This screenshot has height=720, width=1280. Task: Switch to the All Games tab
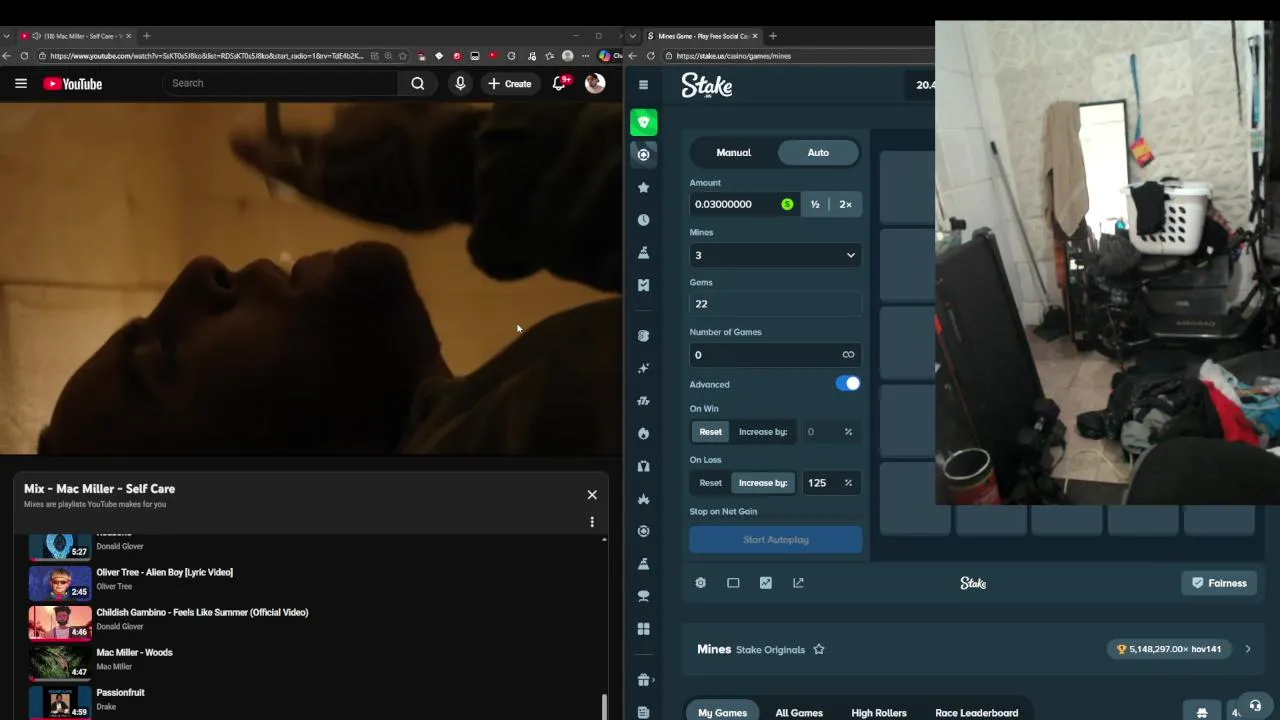(799, 712)
